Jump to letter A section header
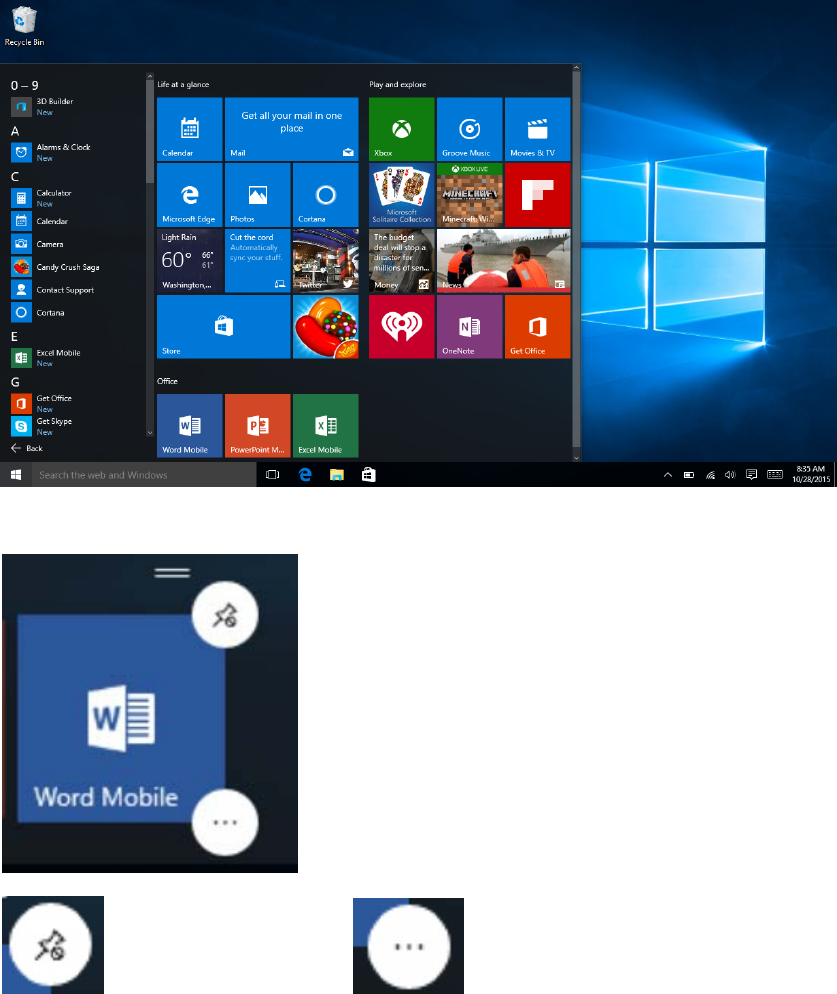Viewport: 837px width, 994px height. [15, 131]
